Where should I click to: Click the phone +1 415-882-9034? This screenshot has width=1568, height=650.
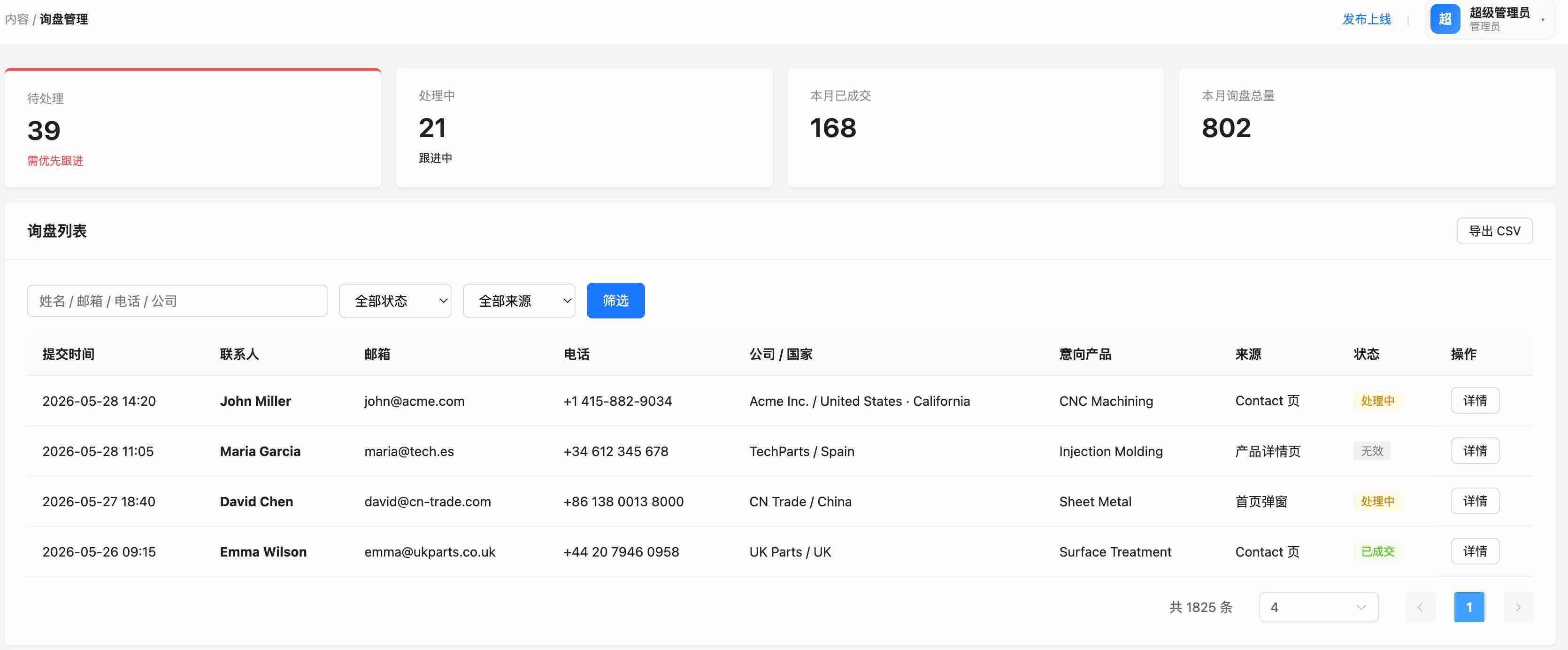[618, 402]
